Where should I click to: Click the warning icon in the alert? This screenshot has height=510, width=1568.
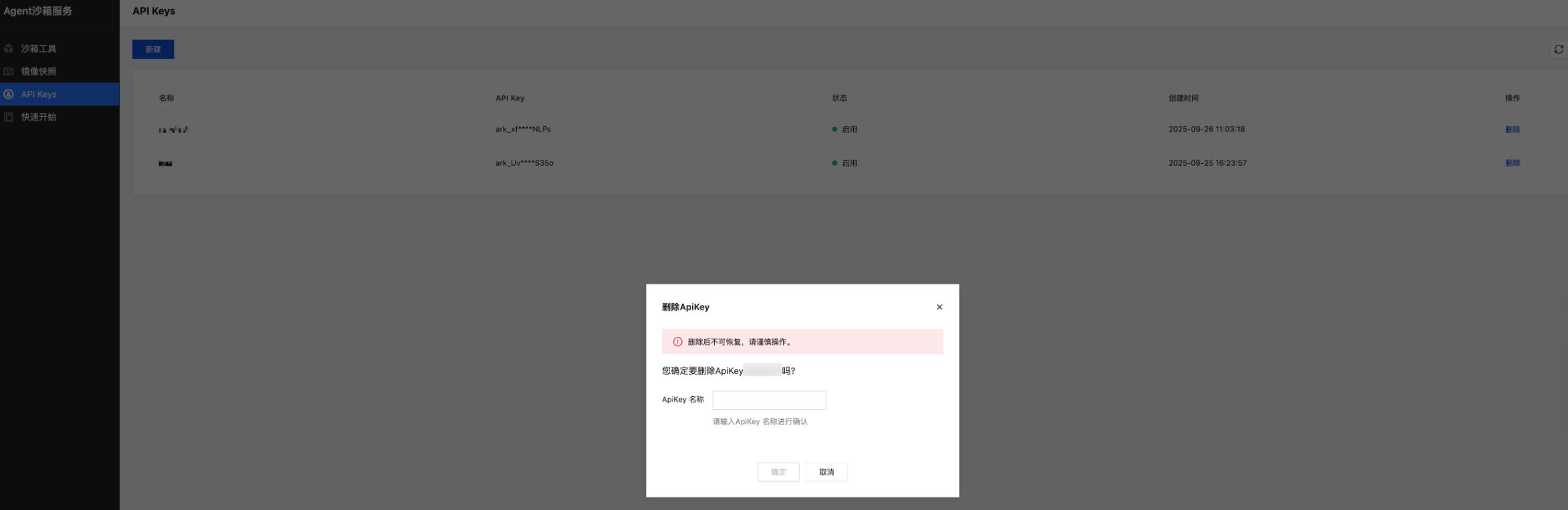coord(677,342)
